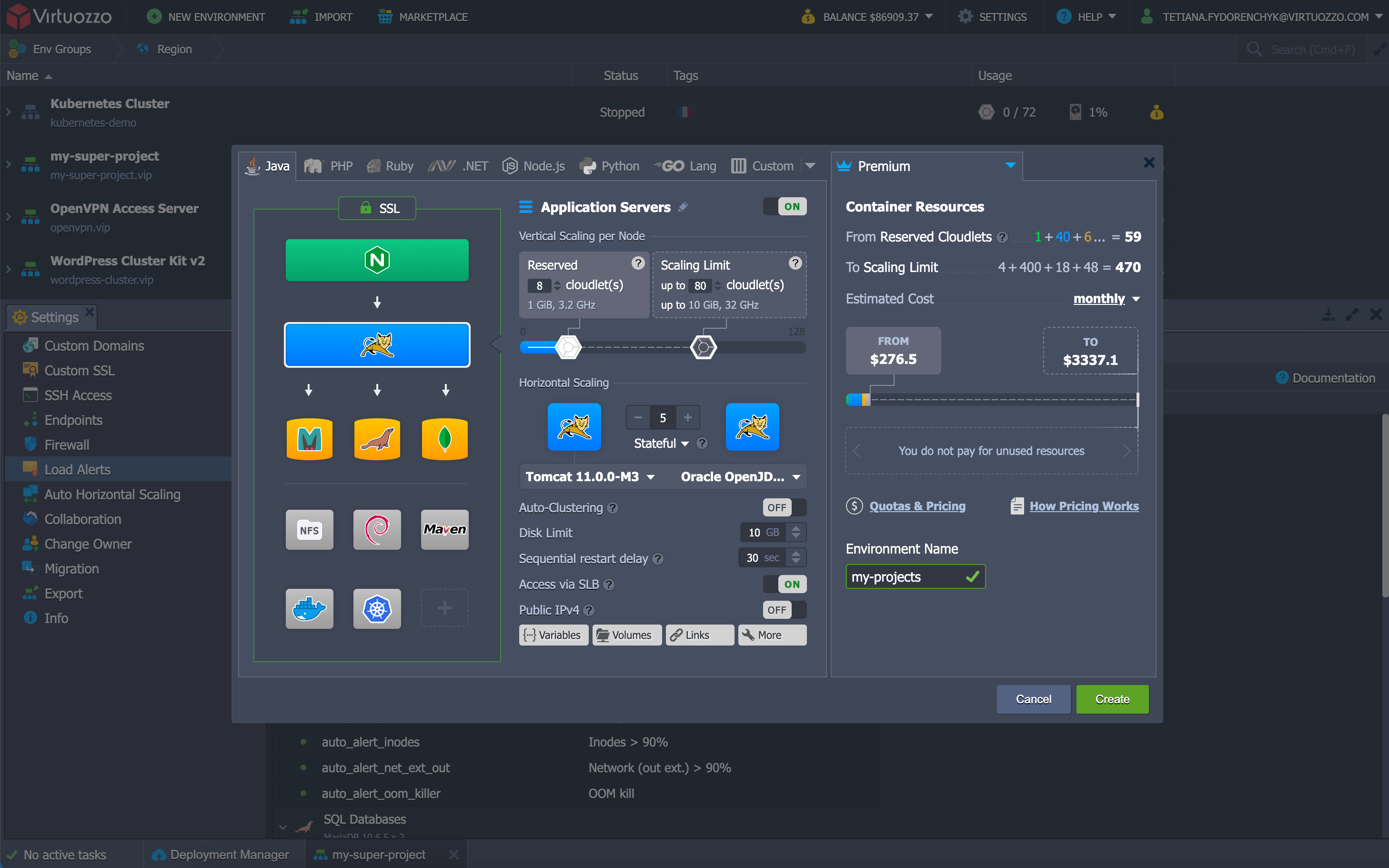
Task: Select the MongoDB NoSQL database icon
Action: pyautogui.click(x=445, y=439)
